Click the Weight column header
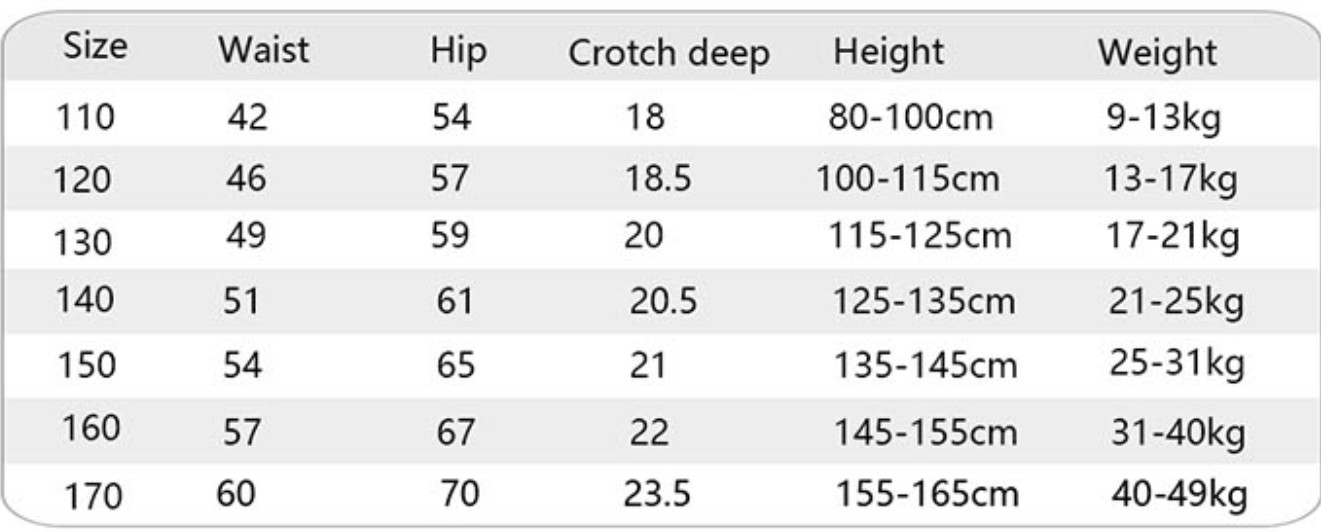This screenshot has width=1321, height=532. 1158,53
